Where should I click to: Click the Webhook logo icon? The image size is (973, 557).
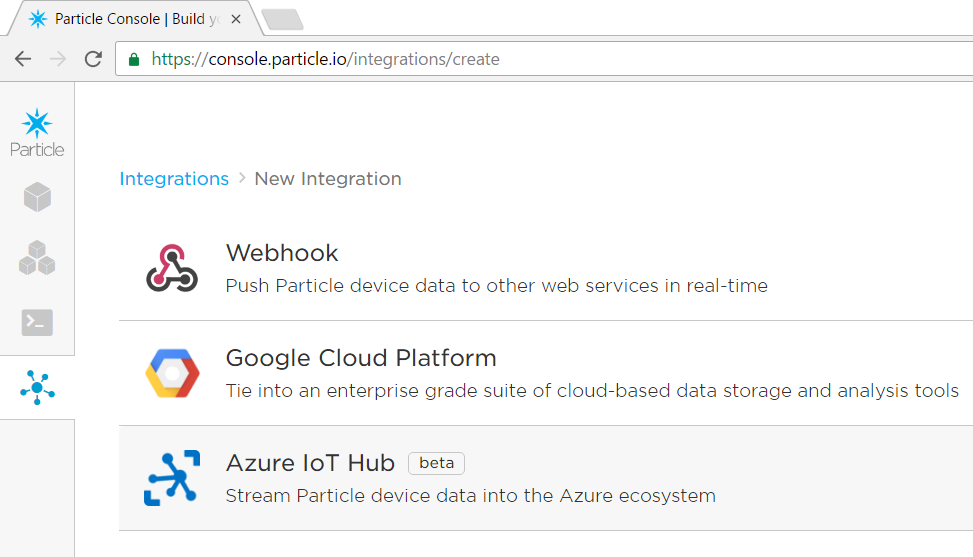(172, 268)
